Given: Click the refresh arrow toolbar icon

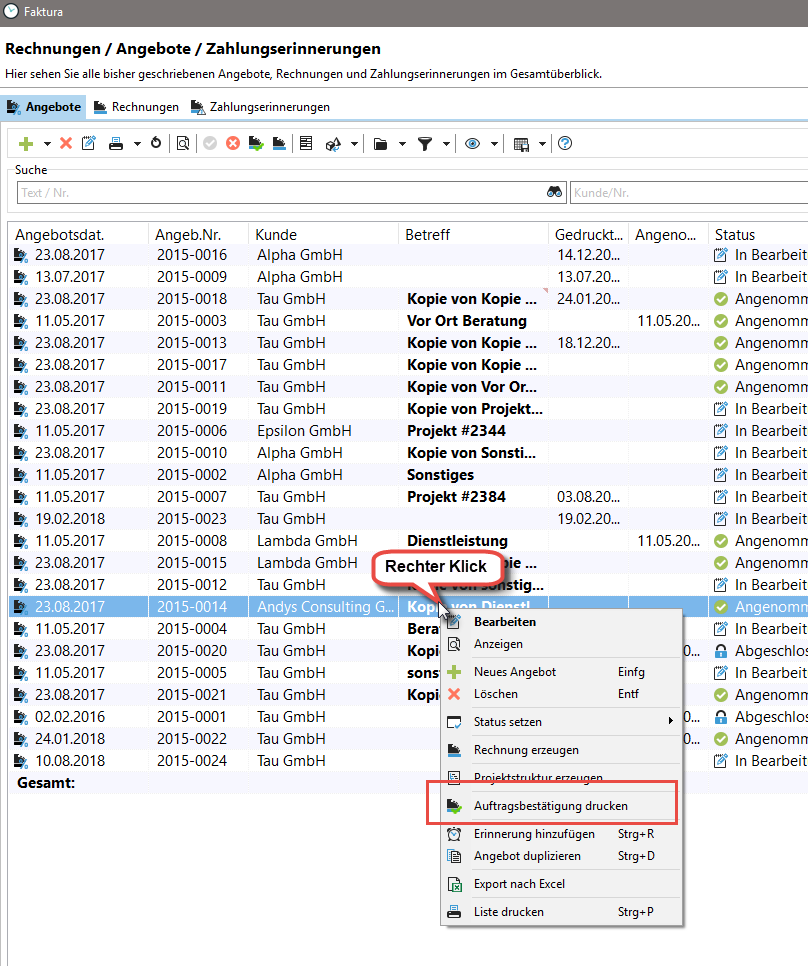Looking at the screenshot, I should point(156,144).
